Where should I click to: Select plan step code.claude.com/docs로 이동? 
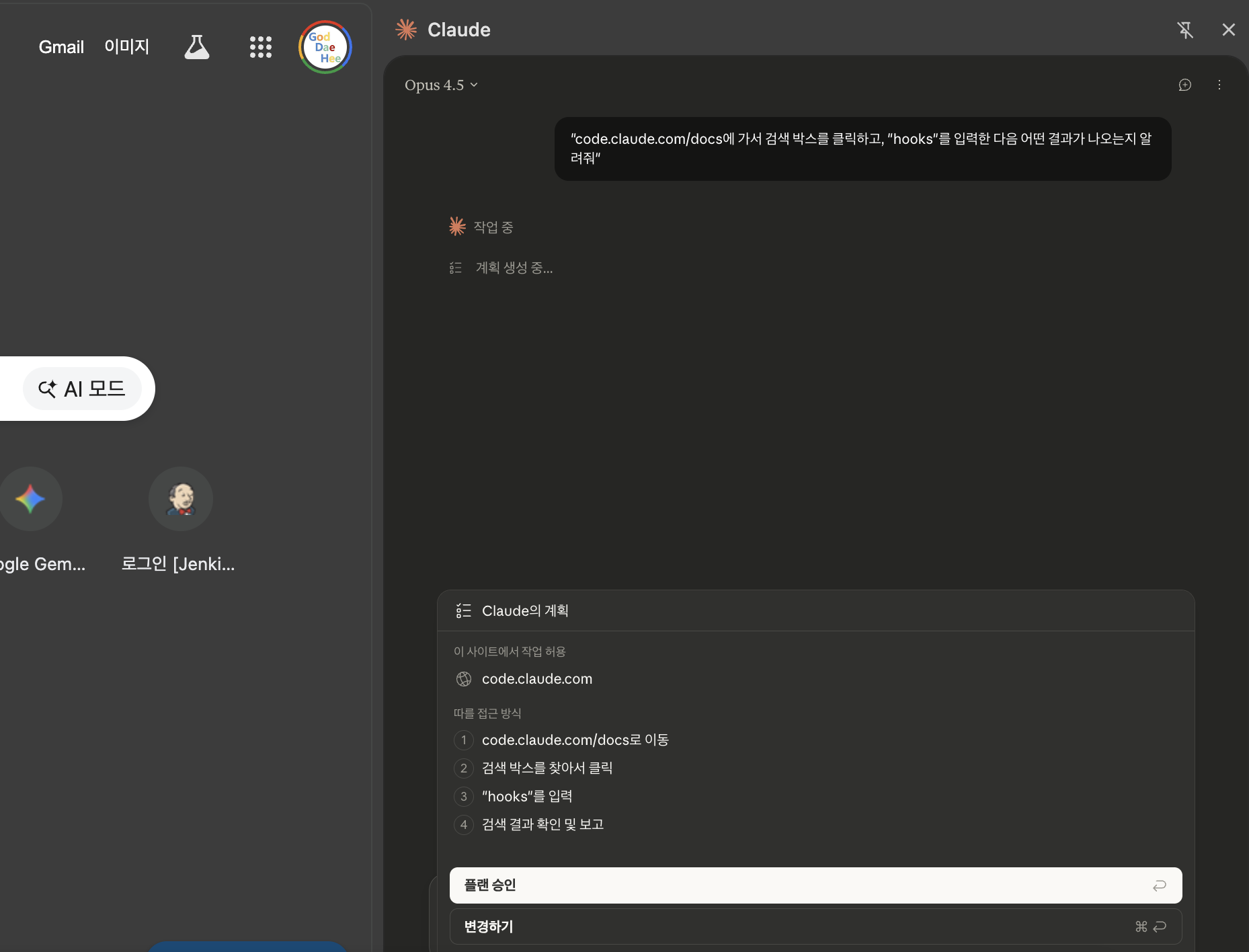pos(575,740)
